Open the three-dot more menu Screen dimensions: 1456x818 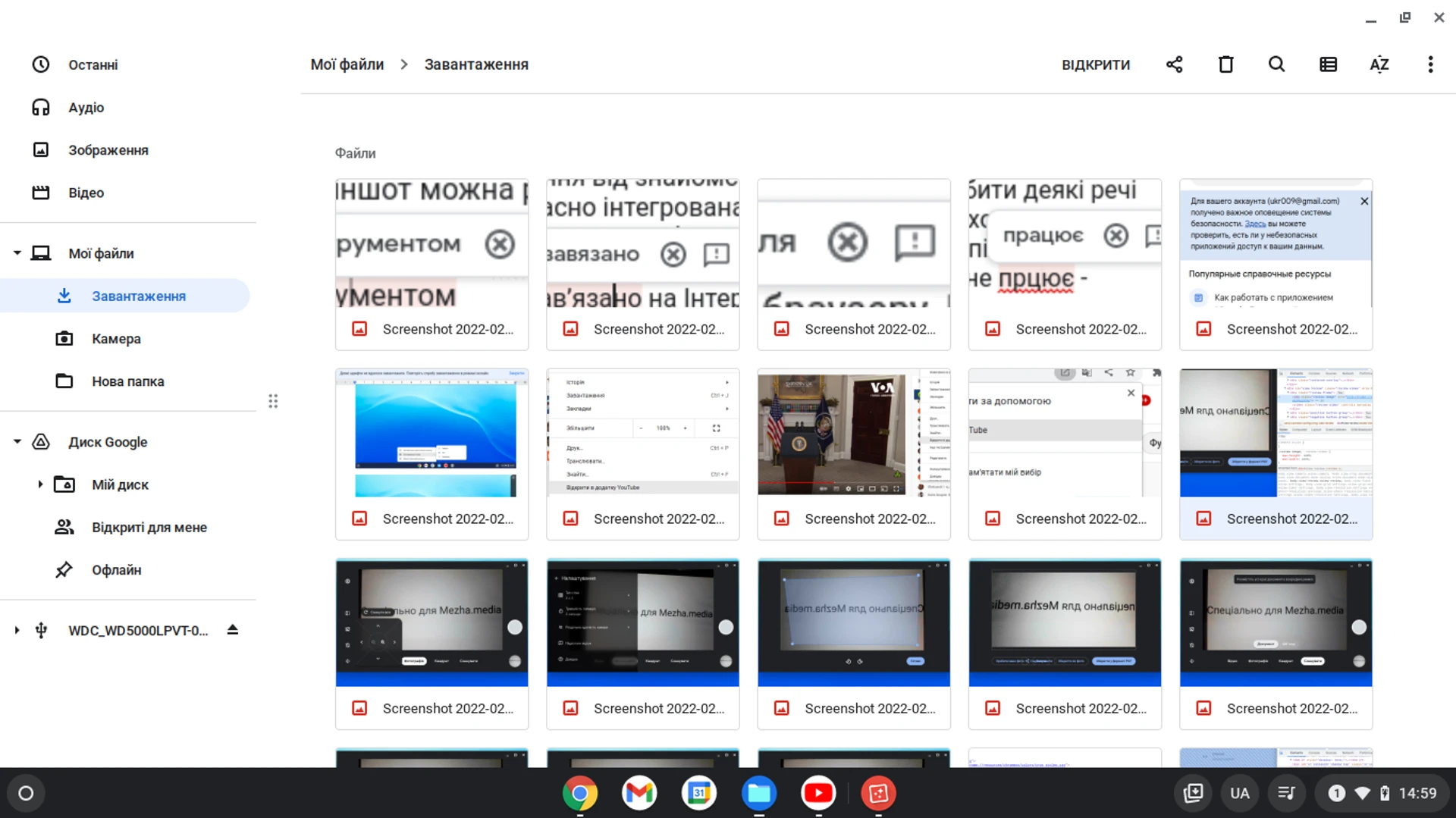click(1430, 64)
